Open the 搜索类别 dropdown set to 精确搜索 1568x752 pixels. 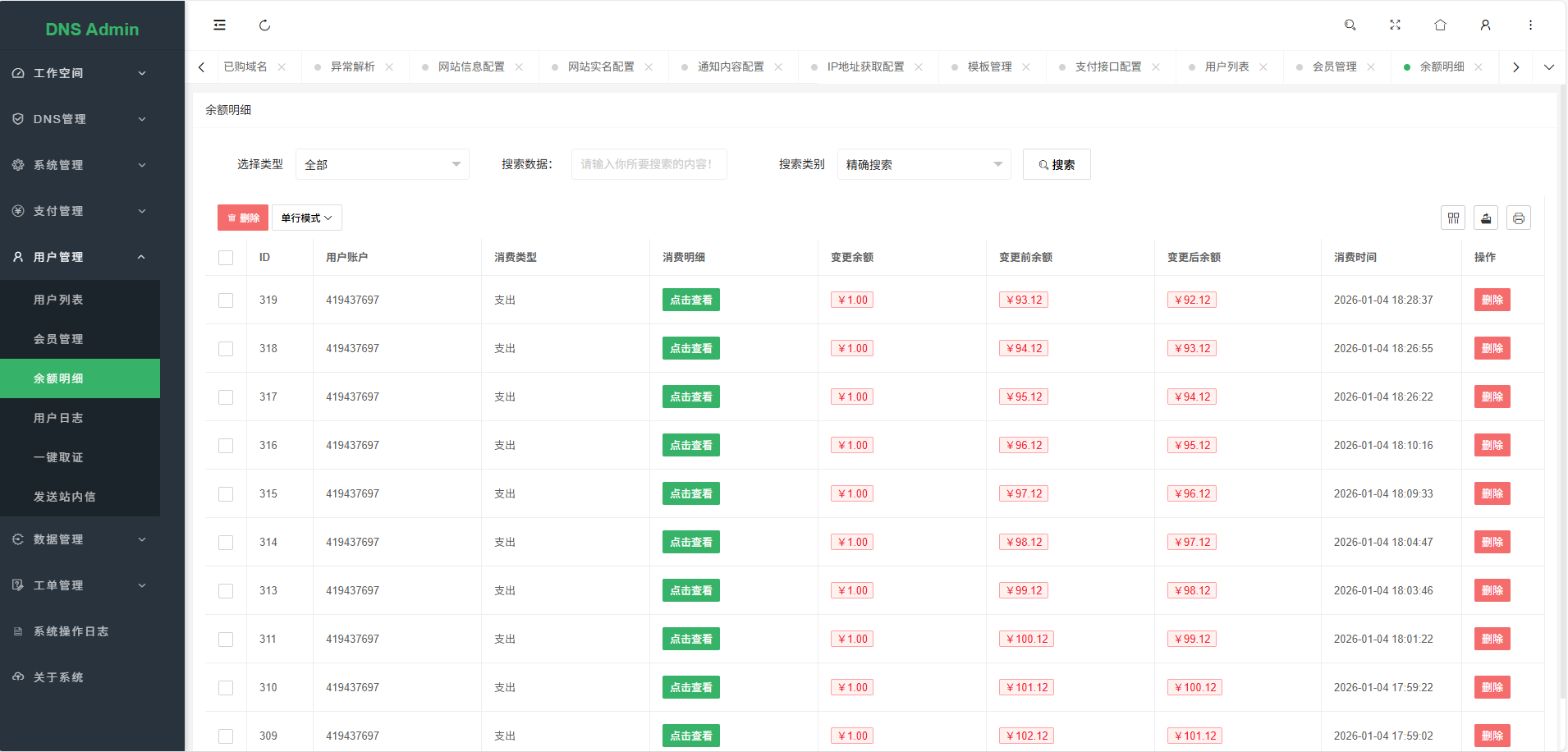click(x=923, y=164)
